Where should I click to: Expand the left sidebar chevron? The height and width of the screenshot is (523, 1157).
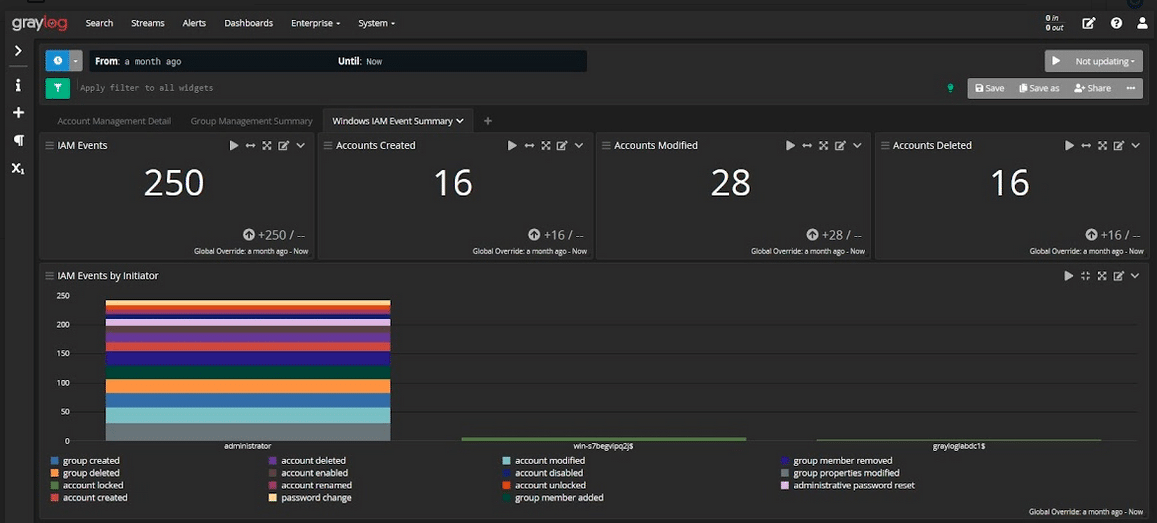[18, 51]
